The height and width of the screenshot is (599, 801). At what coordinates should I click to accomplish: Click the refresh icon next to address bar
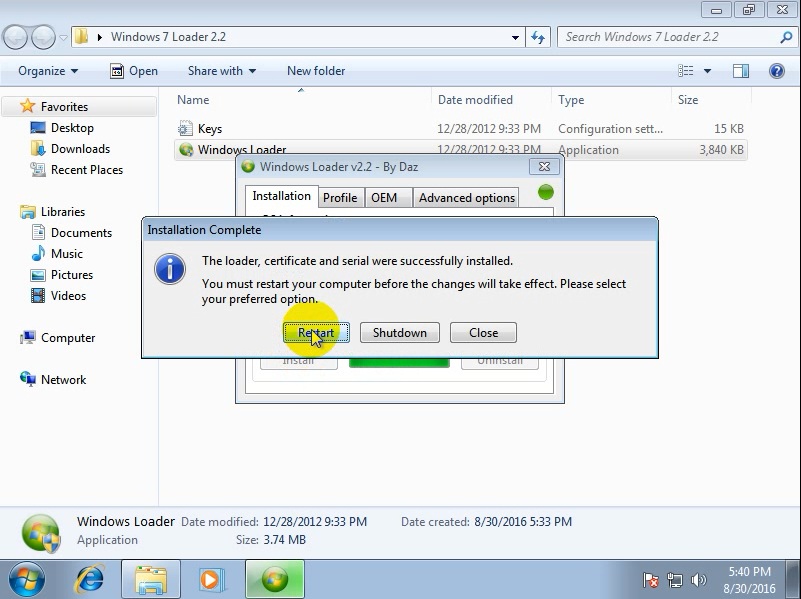pyautogui.click(x=538, y=37)
